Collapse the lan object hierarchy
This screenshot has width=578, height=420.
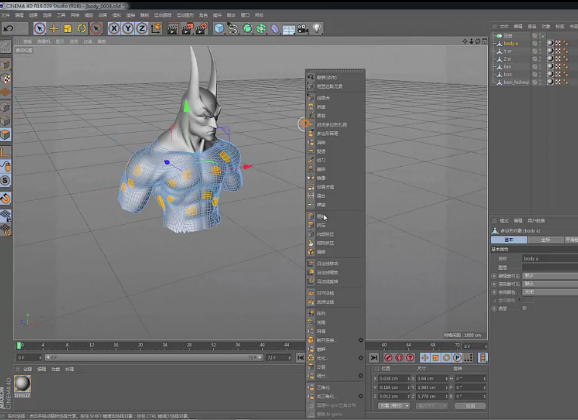tap(495, 66)
